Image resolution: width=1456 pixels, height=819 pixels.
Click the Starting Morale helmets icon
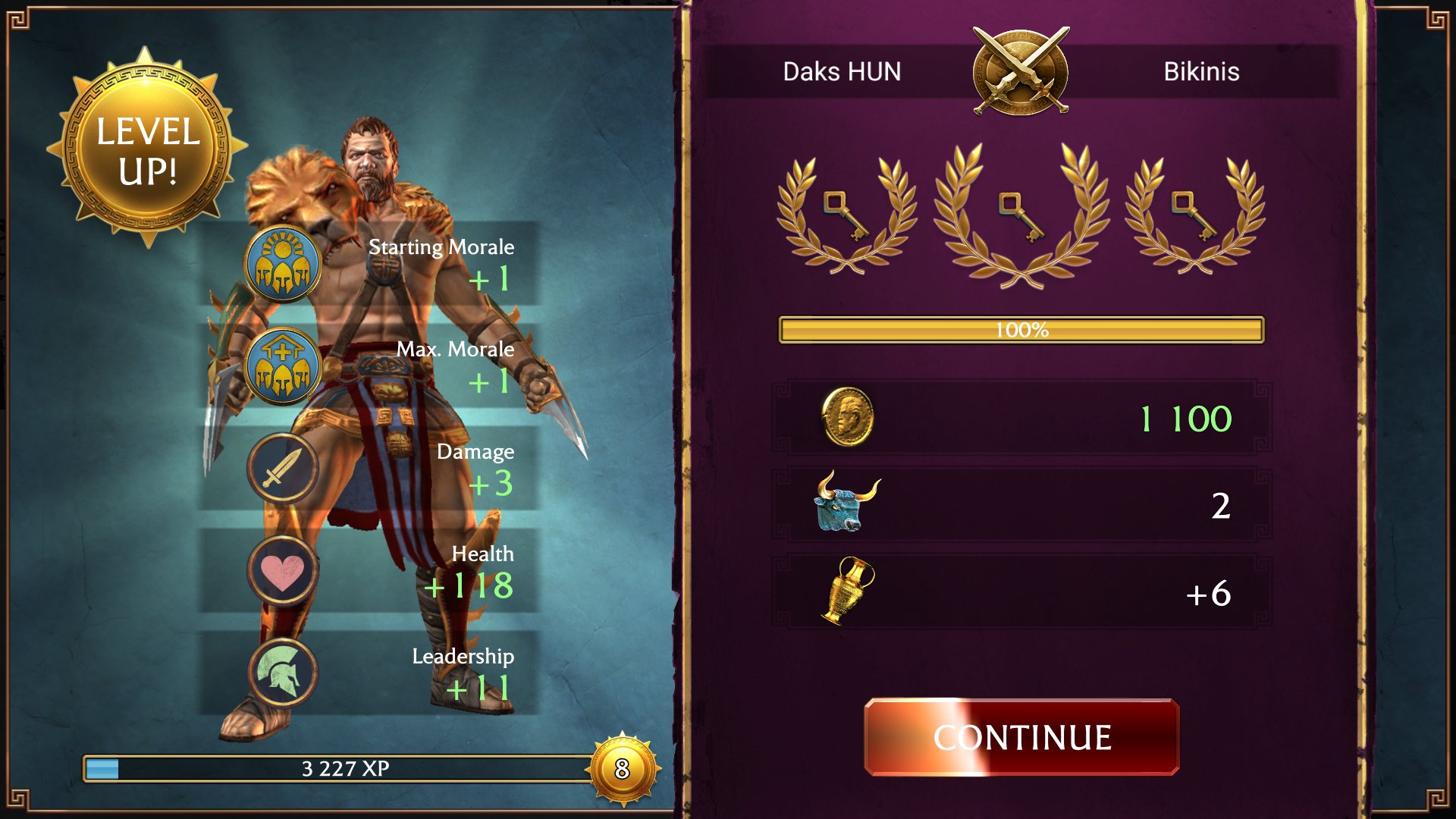(x=283, y=264)
